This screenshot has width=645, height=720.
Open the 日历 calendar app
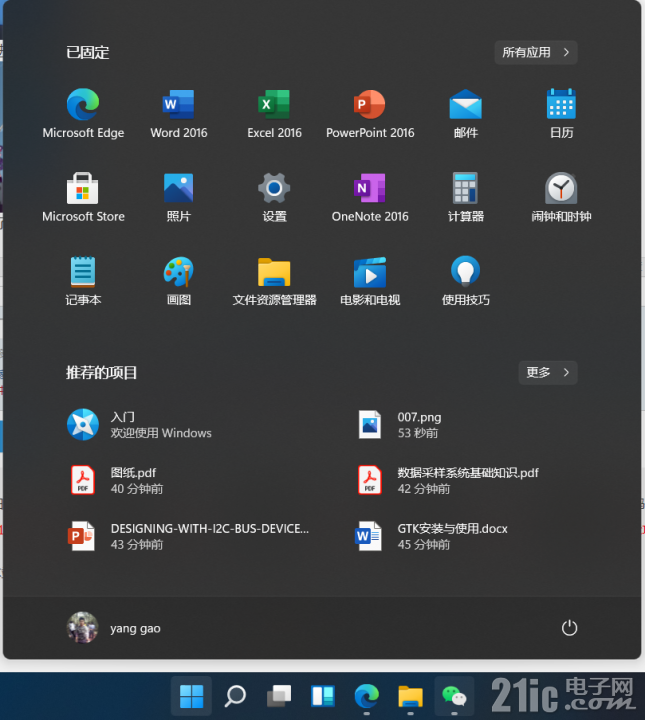pos(561,114)
